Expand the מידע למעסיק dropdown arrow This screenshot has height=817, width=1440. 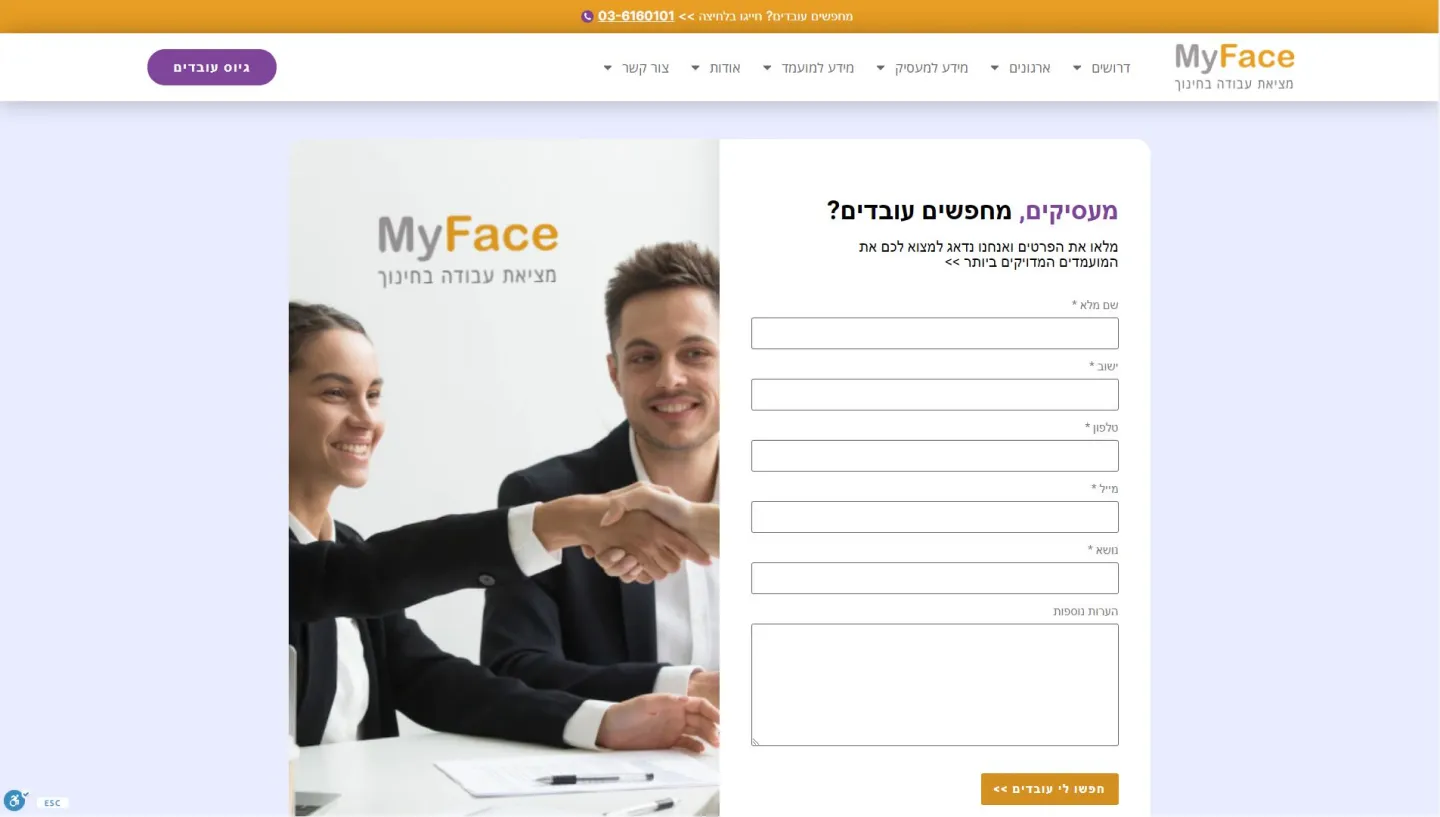pyautogui.click(x=881, y=68)
